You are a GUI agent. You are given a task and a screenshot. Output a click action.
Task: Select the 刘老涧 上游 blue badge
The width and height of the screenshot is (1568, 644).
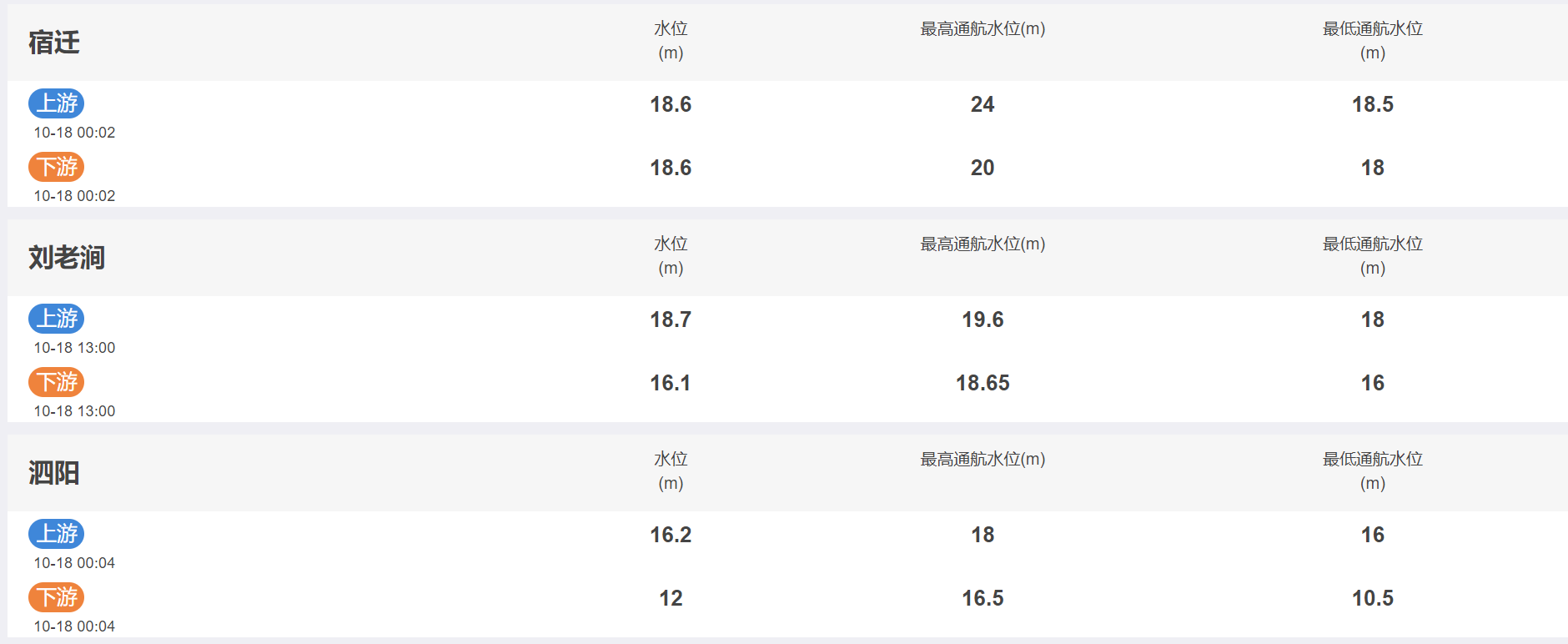click(x=57, y=319)
